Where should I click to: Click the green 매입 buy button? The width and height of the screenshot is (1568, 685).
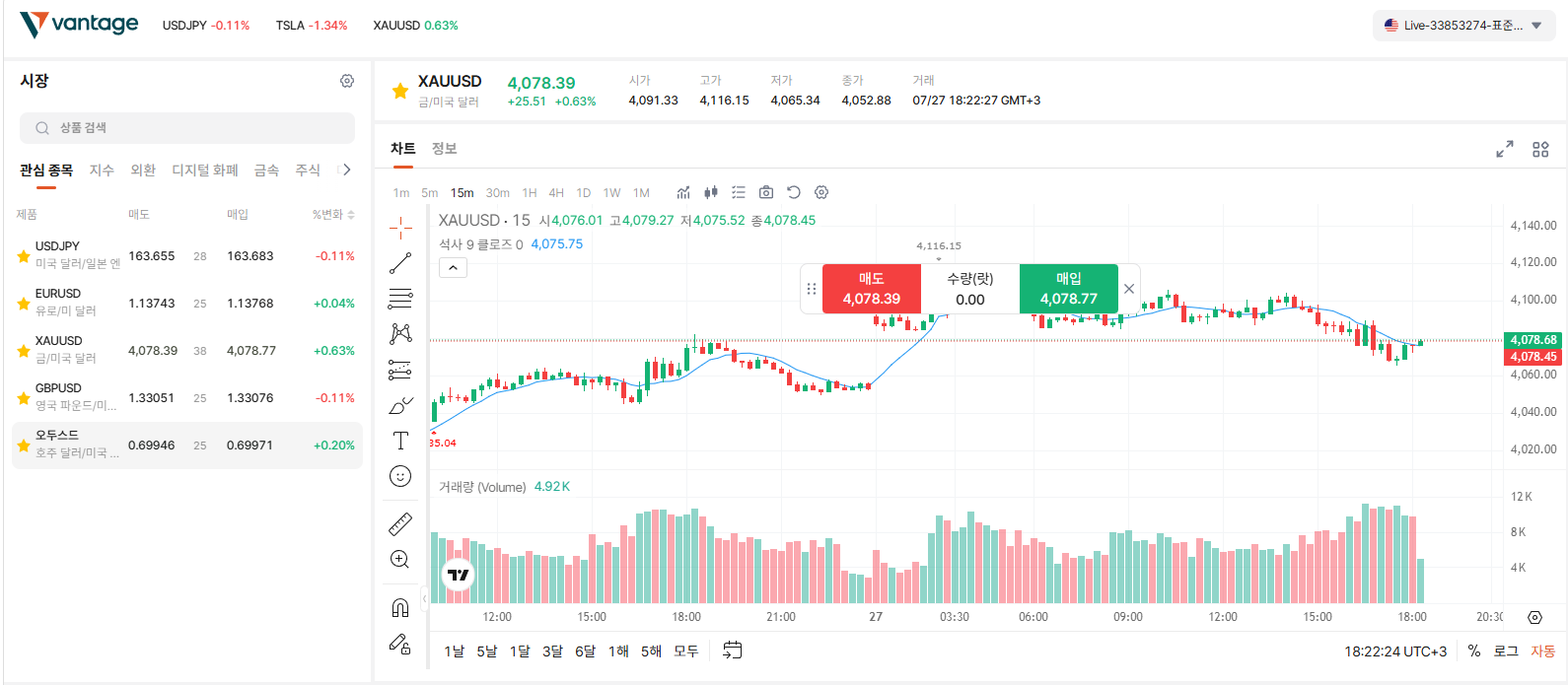[1069, 289]
